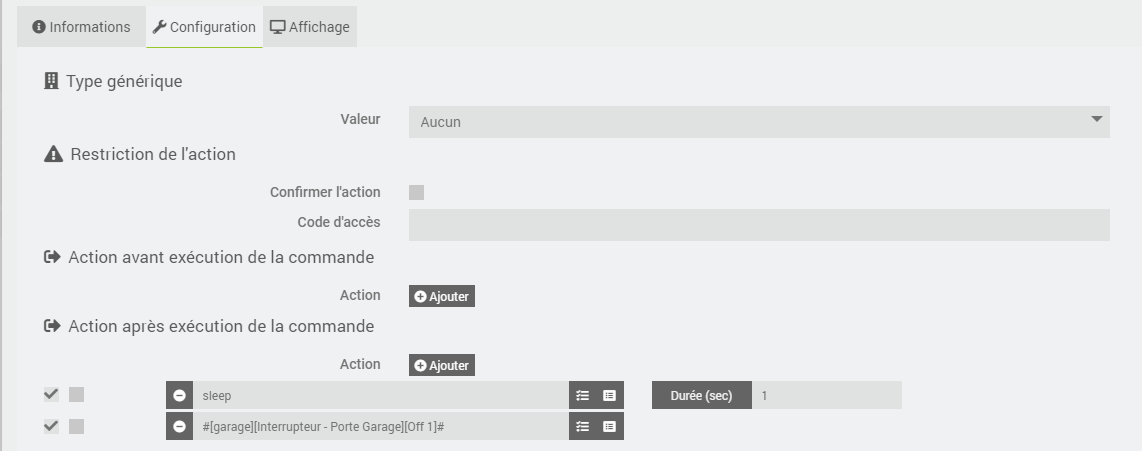Viewport: 1142px width, 451px height.
Task: Select the Configuration tab
Action: click(205, 27)
